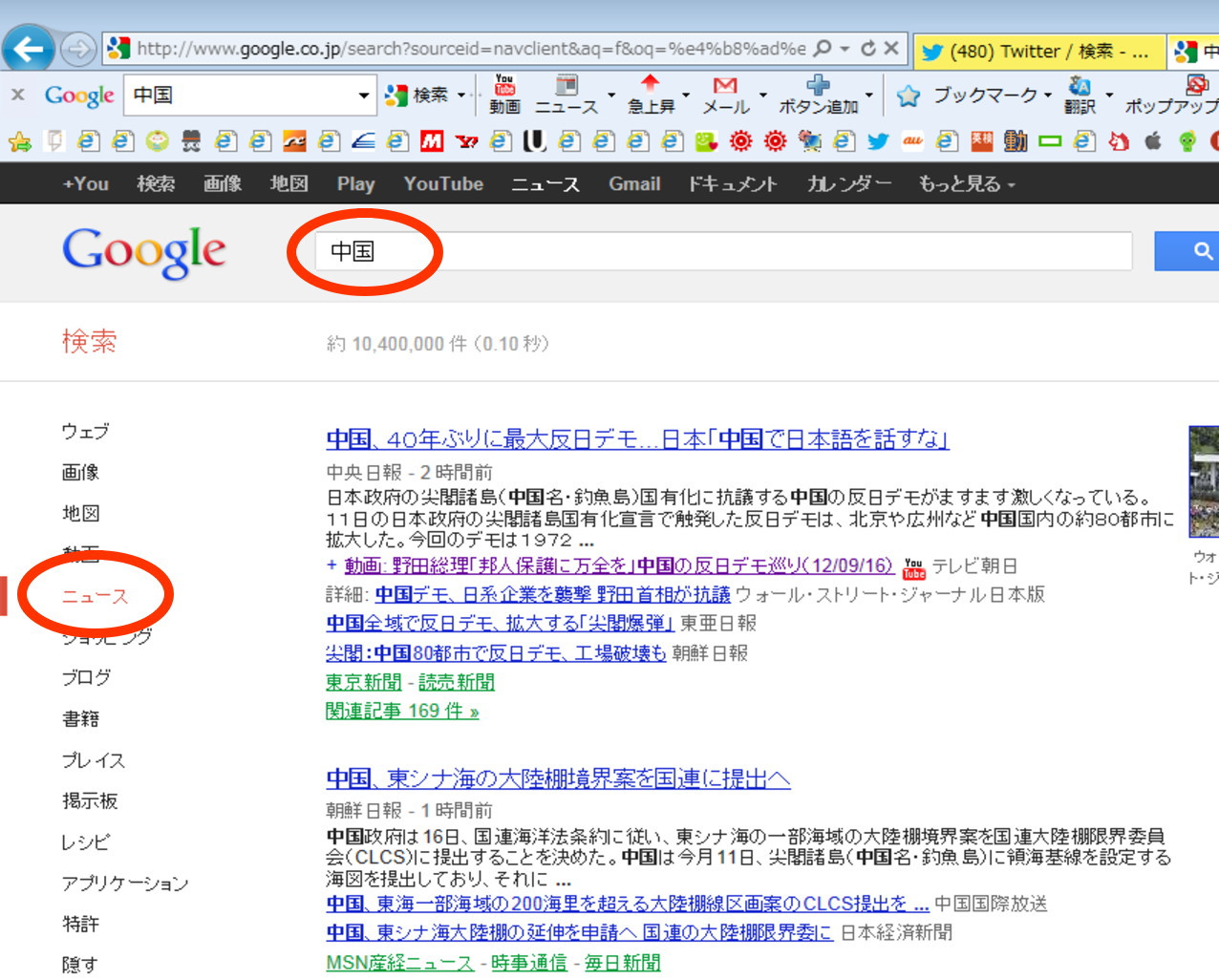Click the 急上昇 red arrow toolbar icon

point(651,95)
